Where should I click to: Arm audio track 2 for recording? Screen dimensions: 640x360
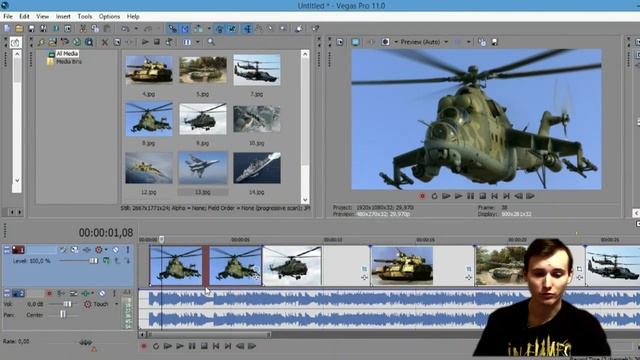click(x=49, y=293)
